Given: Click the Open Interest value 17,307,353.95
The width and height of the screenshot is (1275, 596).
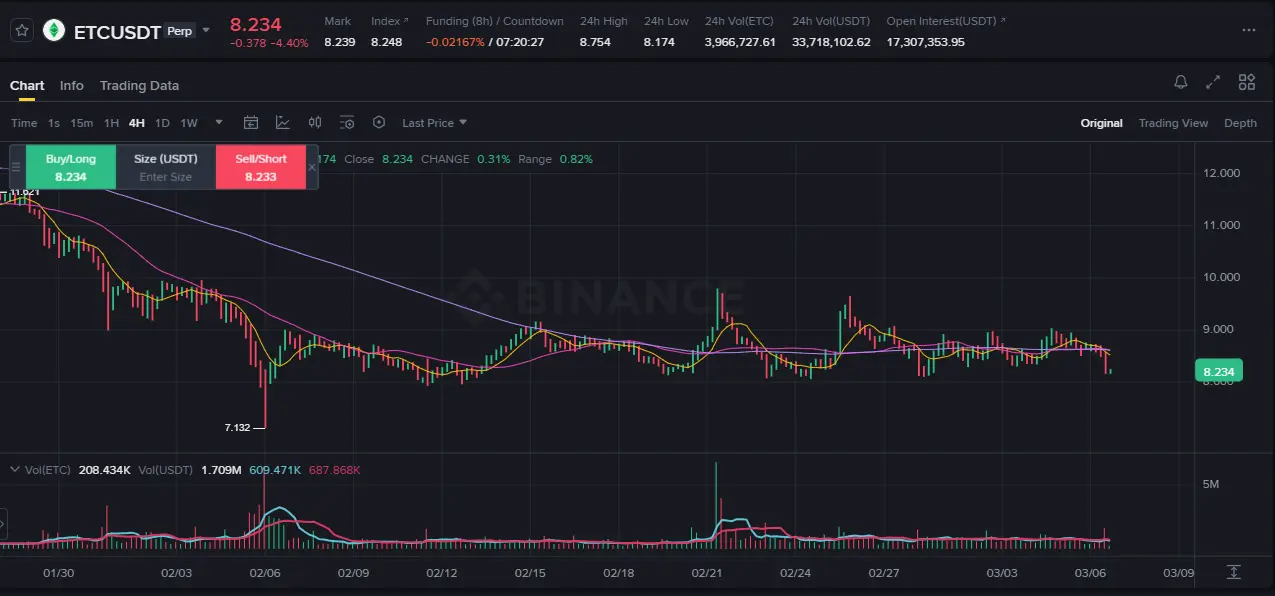Looking at the screenshot, I should pos(926,42).
